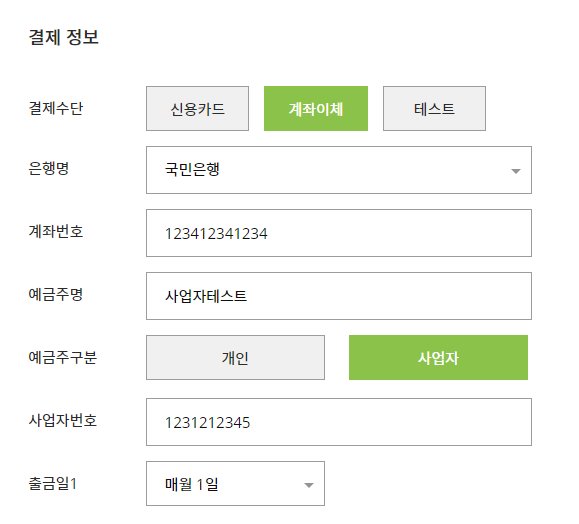
Task: Click the 결제 정보 section heading
Action: [x=64, y=37]
